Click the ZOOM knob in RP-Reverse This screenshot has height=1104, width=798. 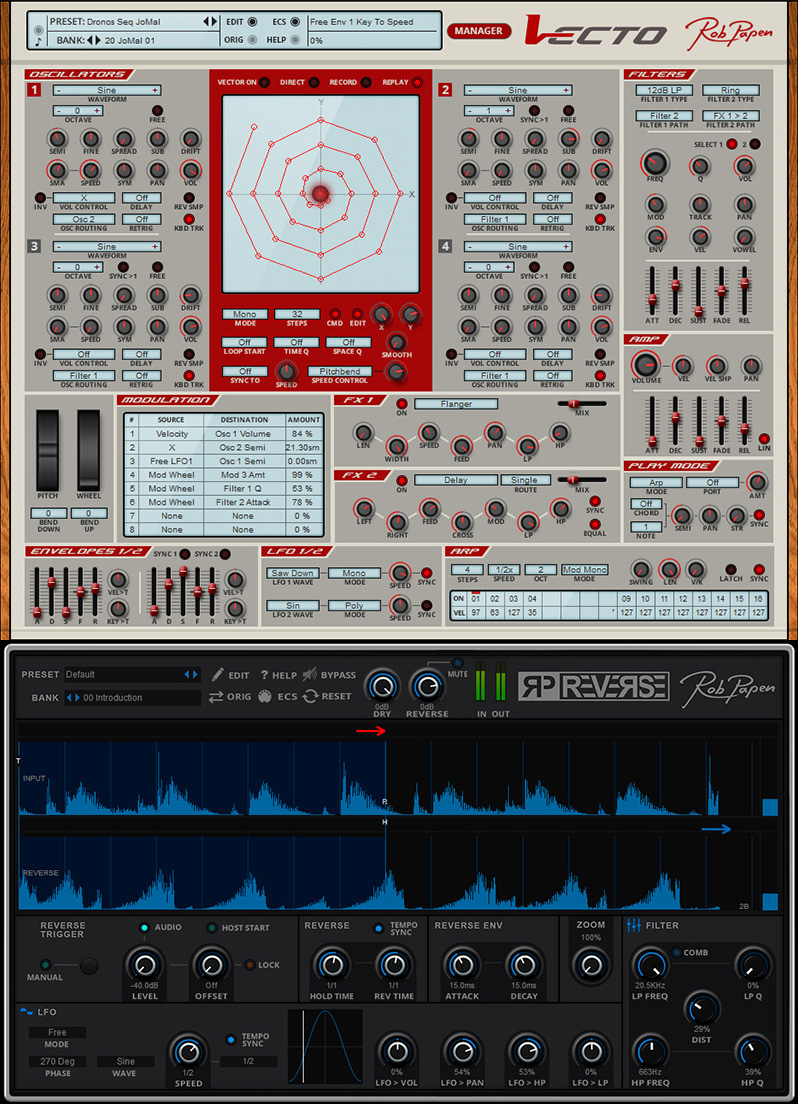click(x=591, y=965)
